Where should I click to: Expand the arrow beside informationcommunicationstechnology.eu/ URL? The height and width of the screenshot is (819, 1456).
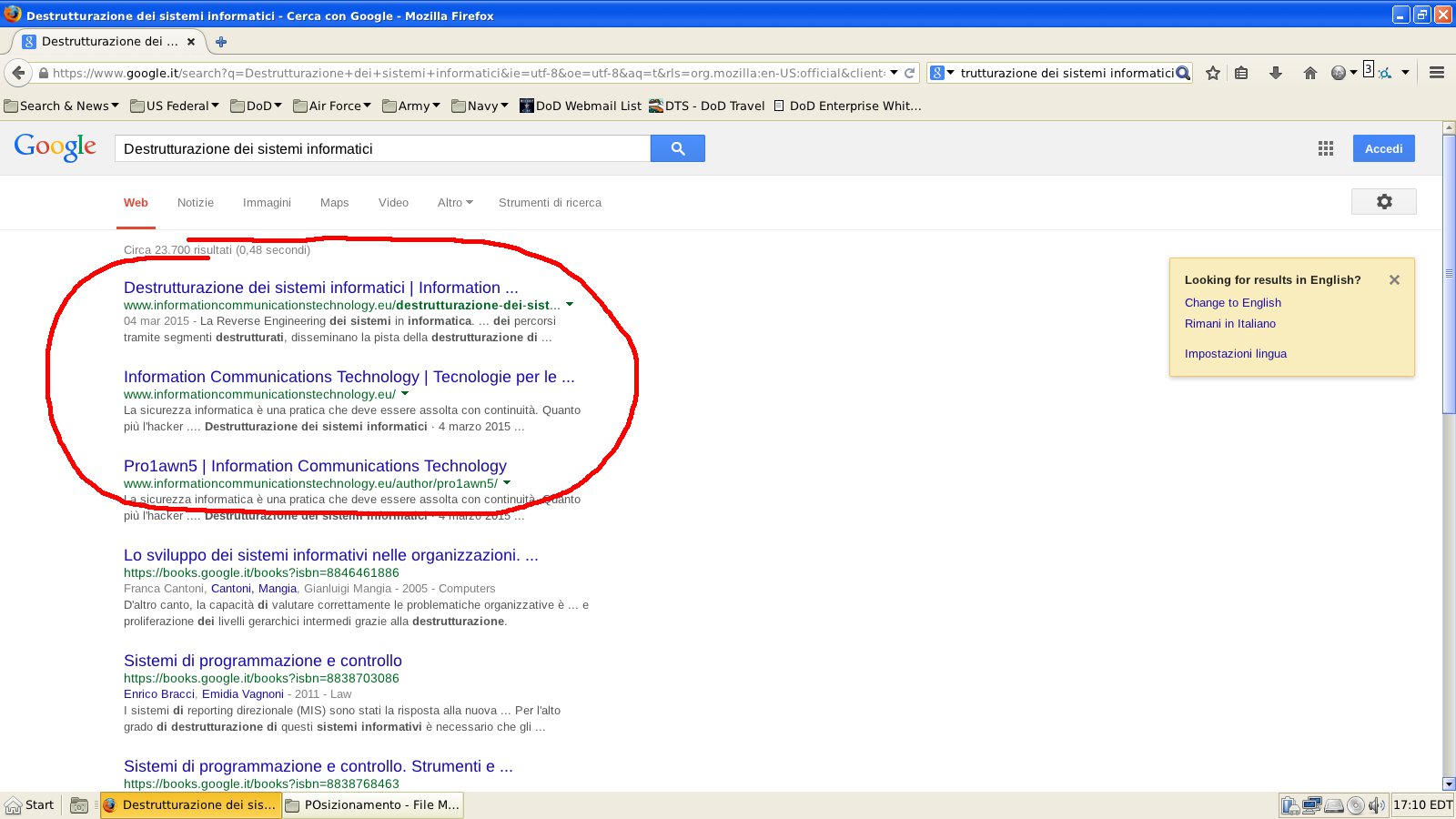tap(405, 393)
